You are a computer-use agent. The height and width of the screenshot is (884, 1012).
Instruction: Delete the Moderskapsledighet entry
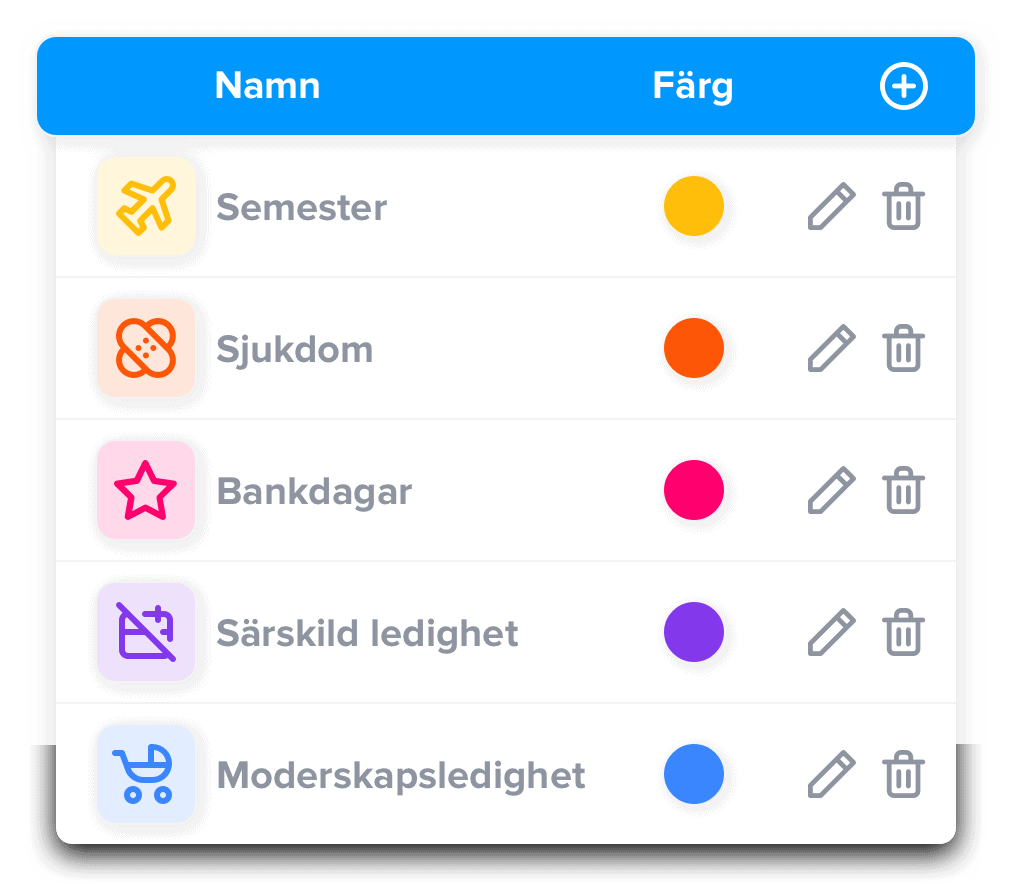pyautogui.click(x=904, y=774)
